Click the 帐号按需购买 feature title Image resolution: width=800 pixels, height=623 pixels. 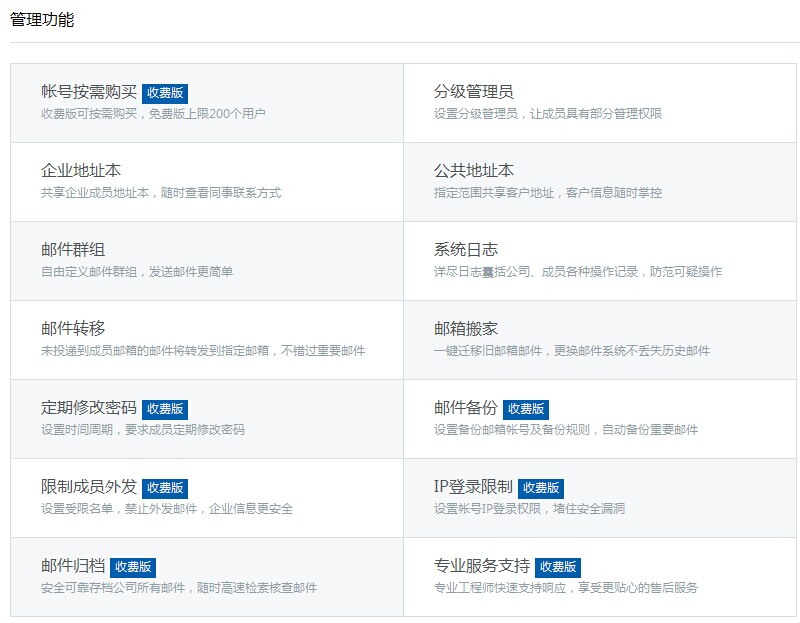coord(89,92)
